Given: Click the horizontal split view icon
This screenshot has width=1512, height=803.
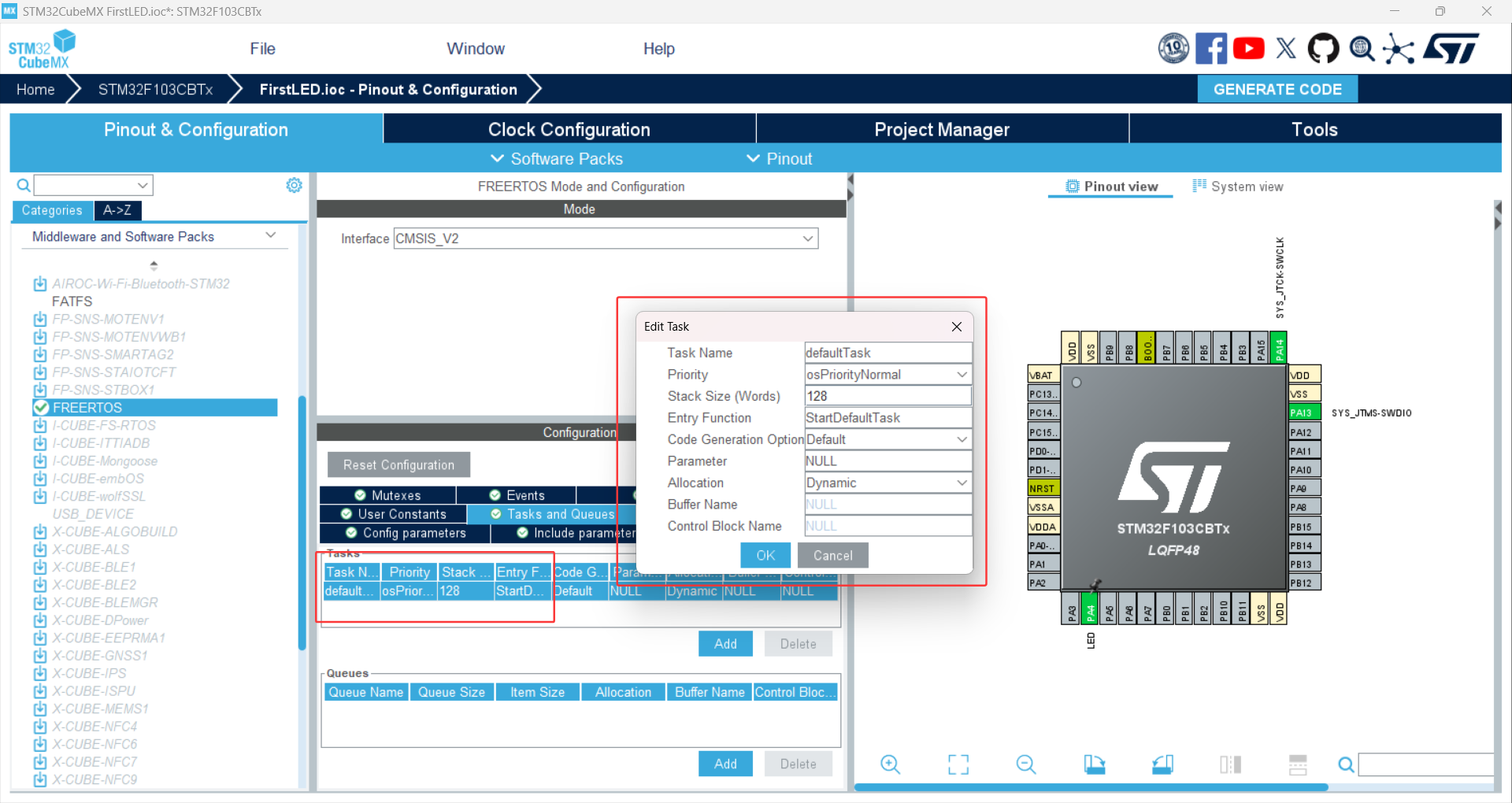Looking at the screenshot, I should tap(1298, 764).
